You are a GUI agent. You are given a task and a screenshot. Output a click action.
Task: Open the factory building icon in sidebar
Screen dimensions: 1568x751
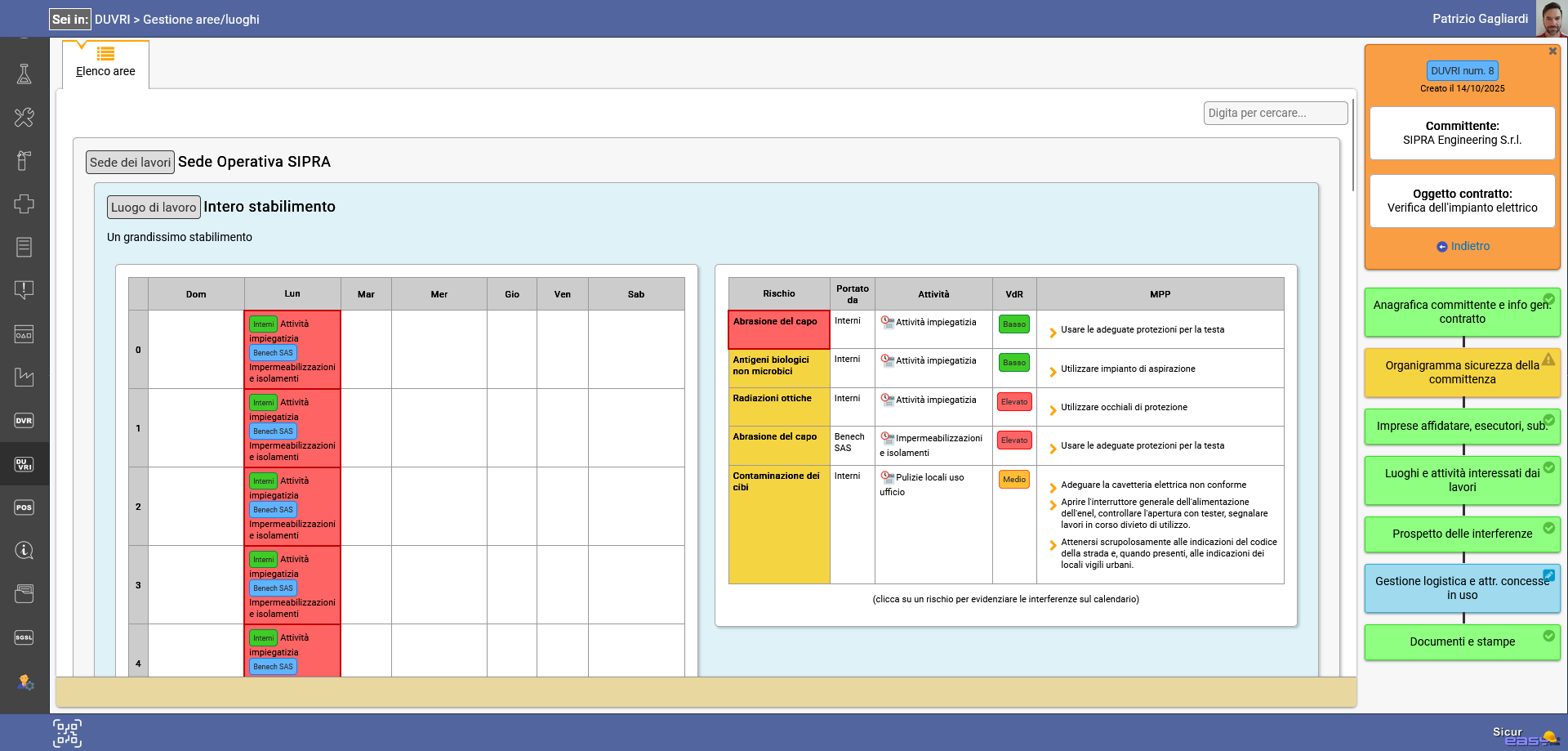pyautogui.click(x=24, y=377)
